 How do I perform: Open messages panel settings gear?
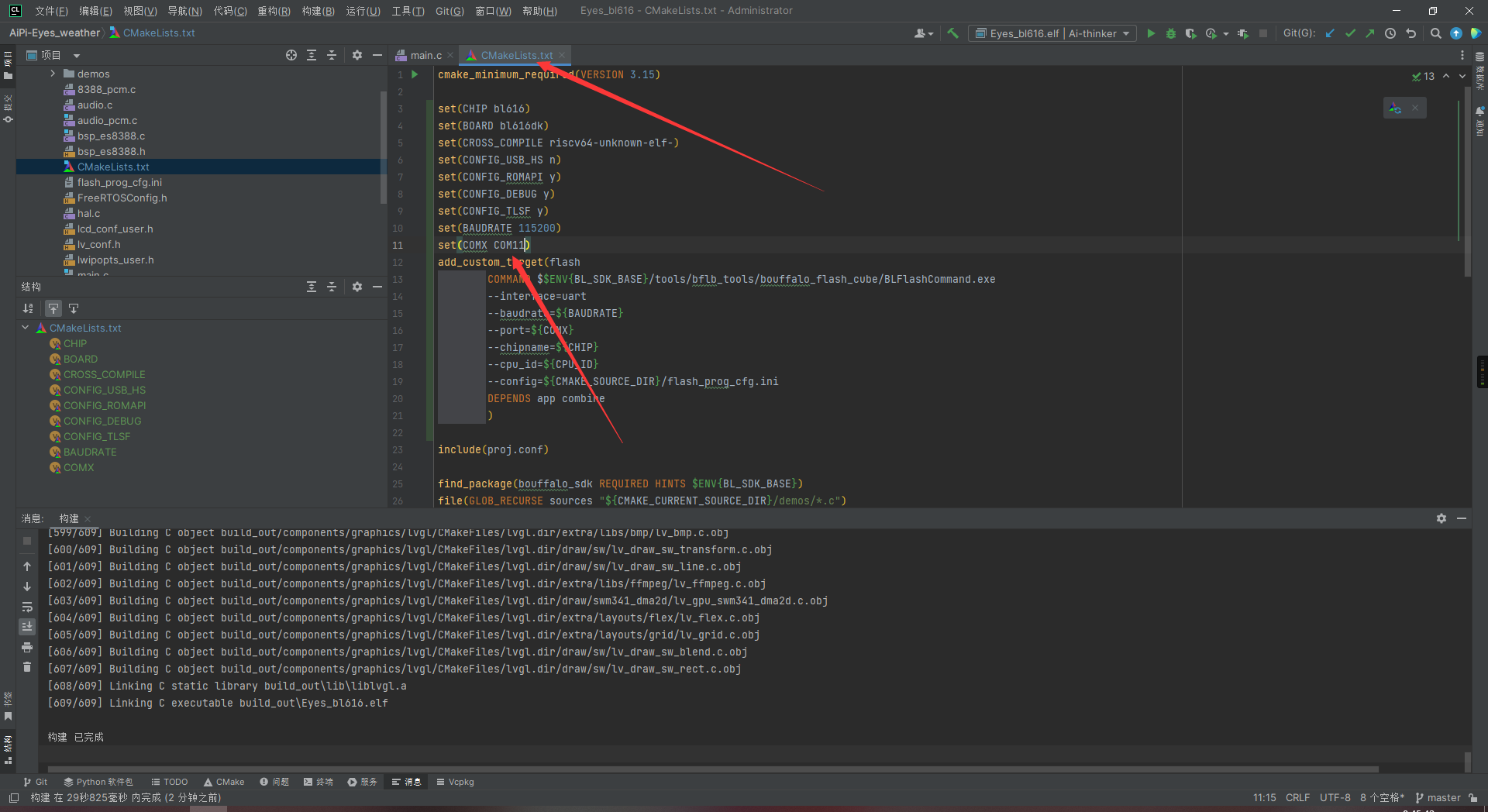tap(1441, 518)
